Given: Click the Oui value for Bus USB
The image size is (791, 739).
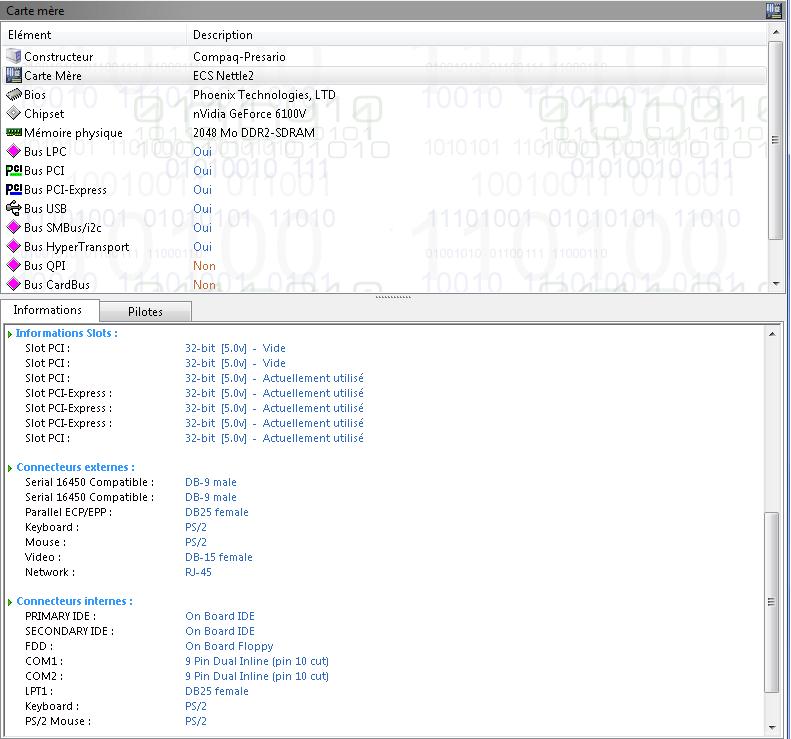Looking at the screenshot, I should coord(202,209).
